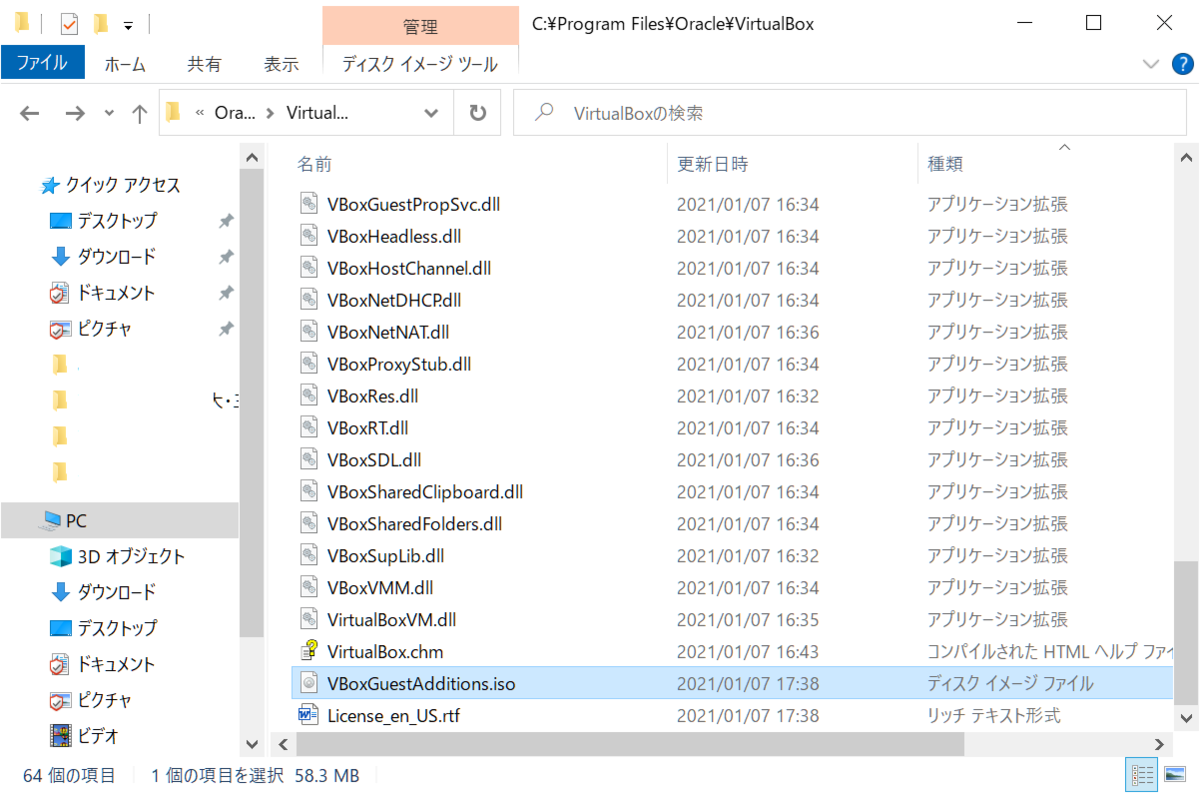Select the VBoxSharedFolders.dll file icon
This screenshot has height=793, width=1200.
tap(309, 524)
